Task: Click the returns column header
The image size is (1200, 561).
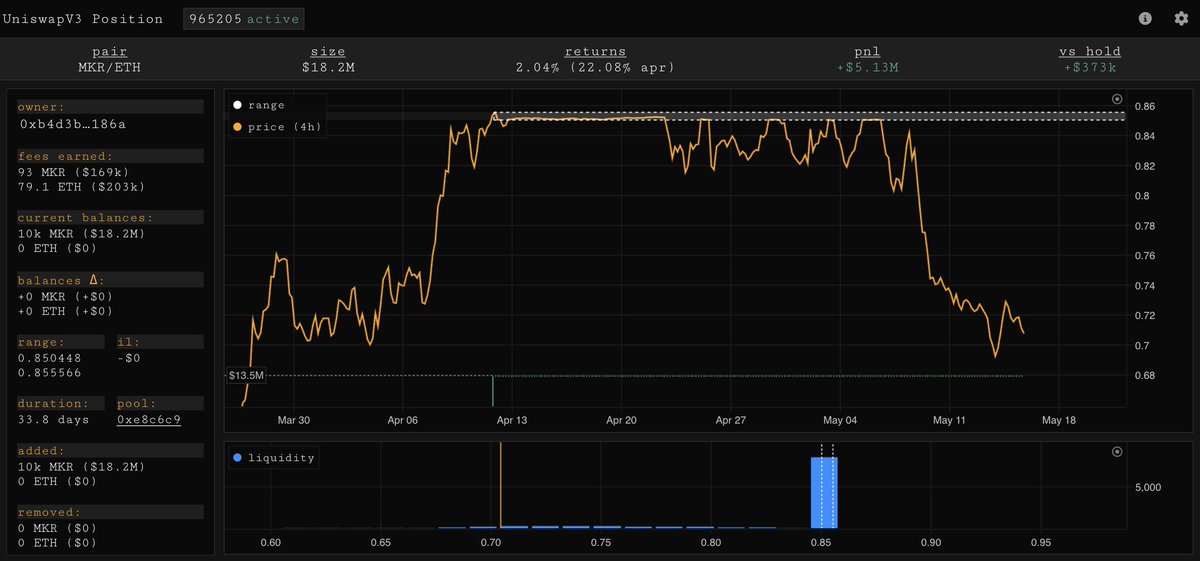Action: (596, 51)
